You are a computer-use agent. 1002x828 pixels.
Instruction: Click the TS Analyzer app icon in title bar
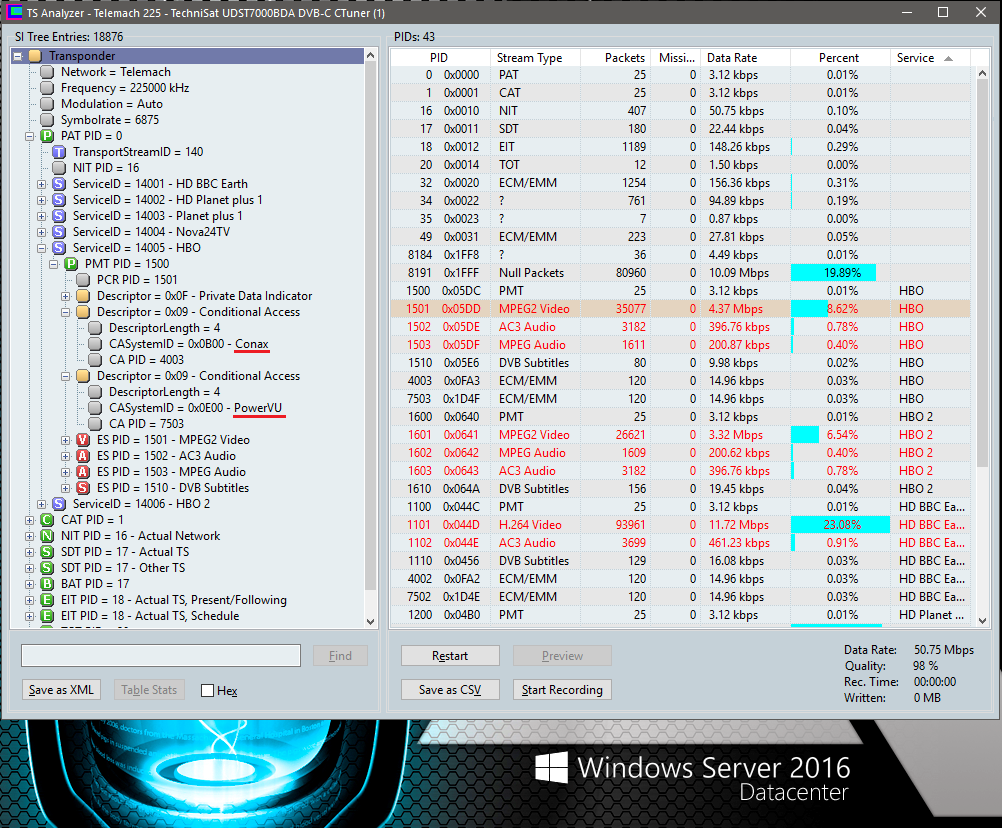[x=14, y=12]
